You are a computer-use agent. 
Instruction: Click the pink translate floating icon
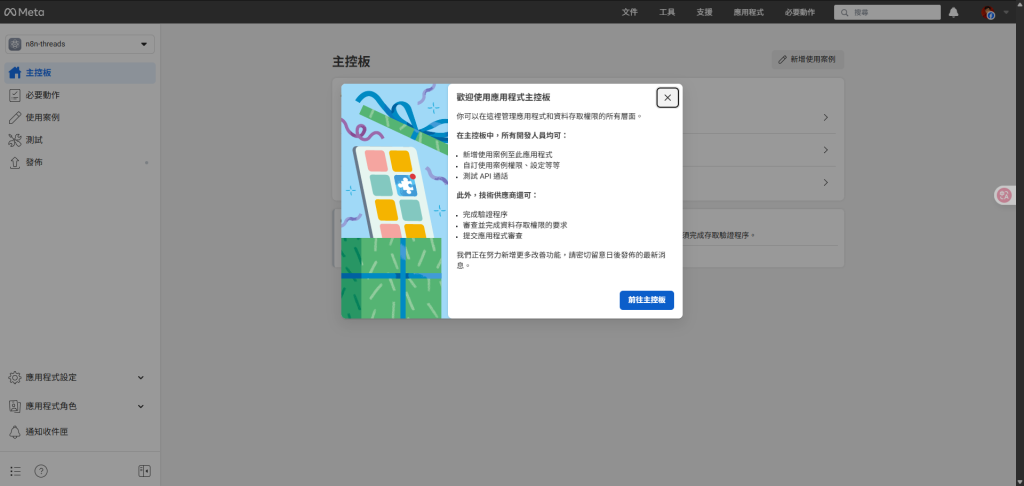click(1004, 195)
